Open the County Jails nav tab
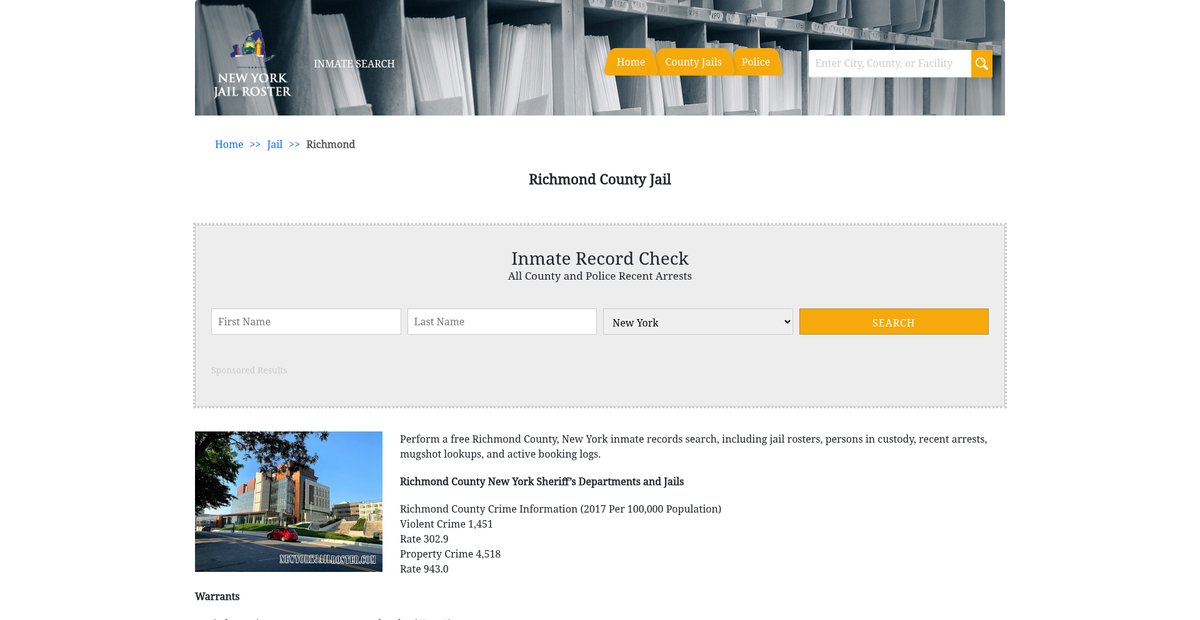The image size is (1200, 620). pyautogui.click(x=693, y=62)
